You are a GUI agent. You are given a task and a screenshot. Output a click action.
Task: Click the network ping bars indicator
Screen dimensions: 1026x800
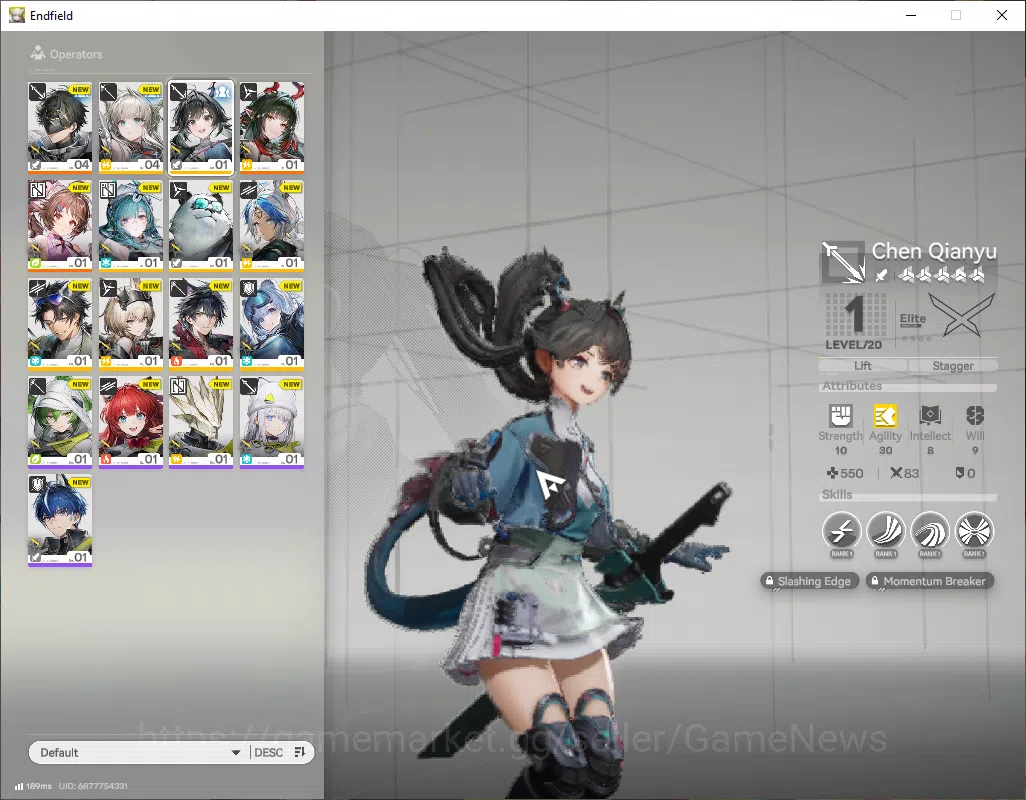click(x=19, y=786)
